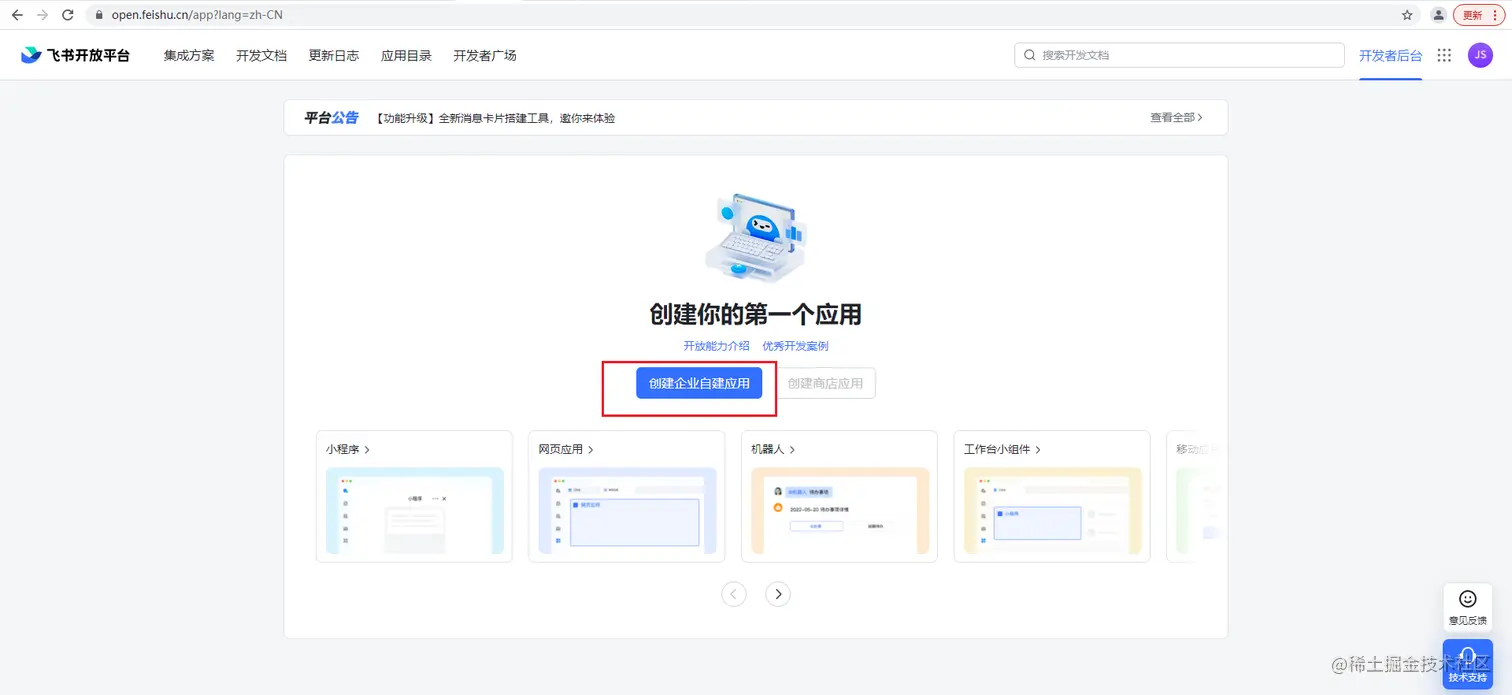Open 意见反馈 smiley feedback button
The image size is (1512, 695).
pos(1467,607)
